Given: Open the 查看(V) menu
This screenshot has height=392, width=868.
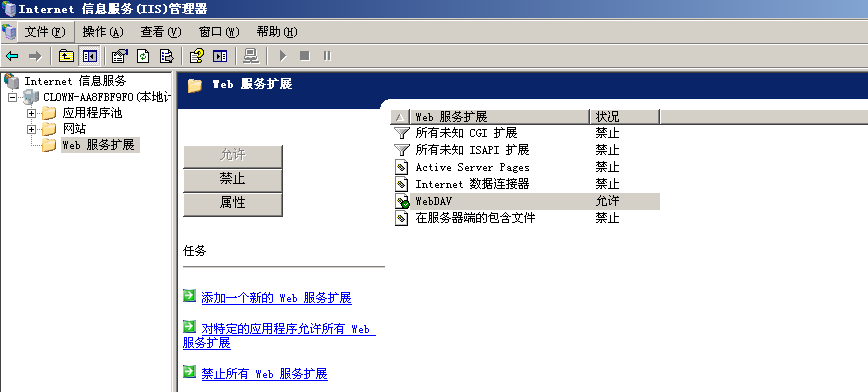Looking at the screenshot, I should (161, 32).
